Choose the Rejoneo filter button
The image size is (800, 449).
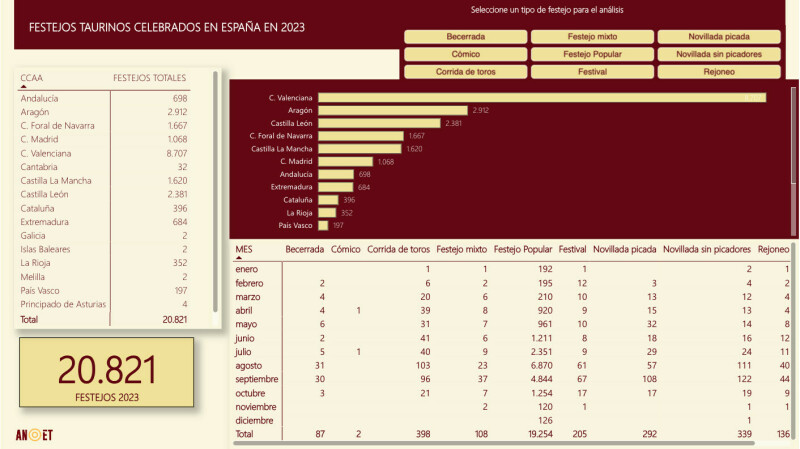[x=719, y=72]
